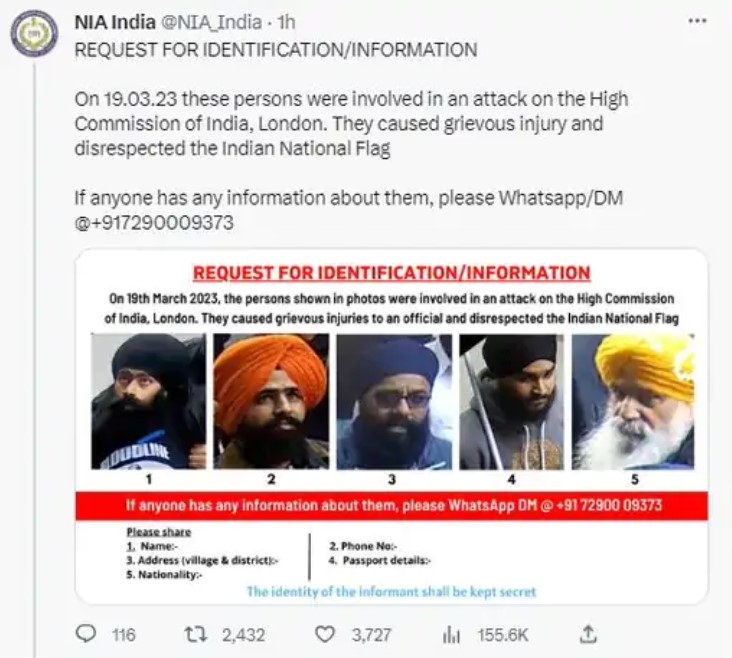Click the retweet arrows icon

tap(196, 635)
